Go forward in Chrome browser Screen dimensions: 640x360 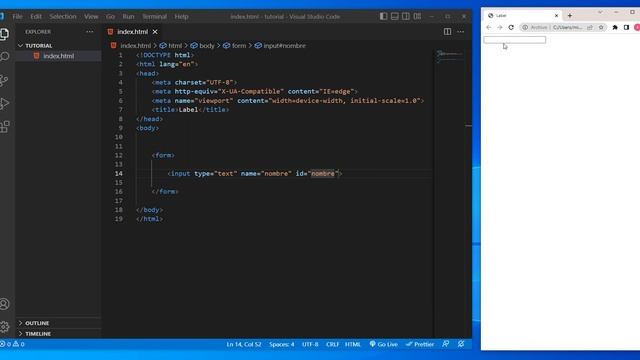click(500, 27)
